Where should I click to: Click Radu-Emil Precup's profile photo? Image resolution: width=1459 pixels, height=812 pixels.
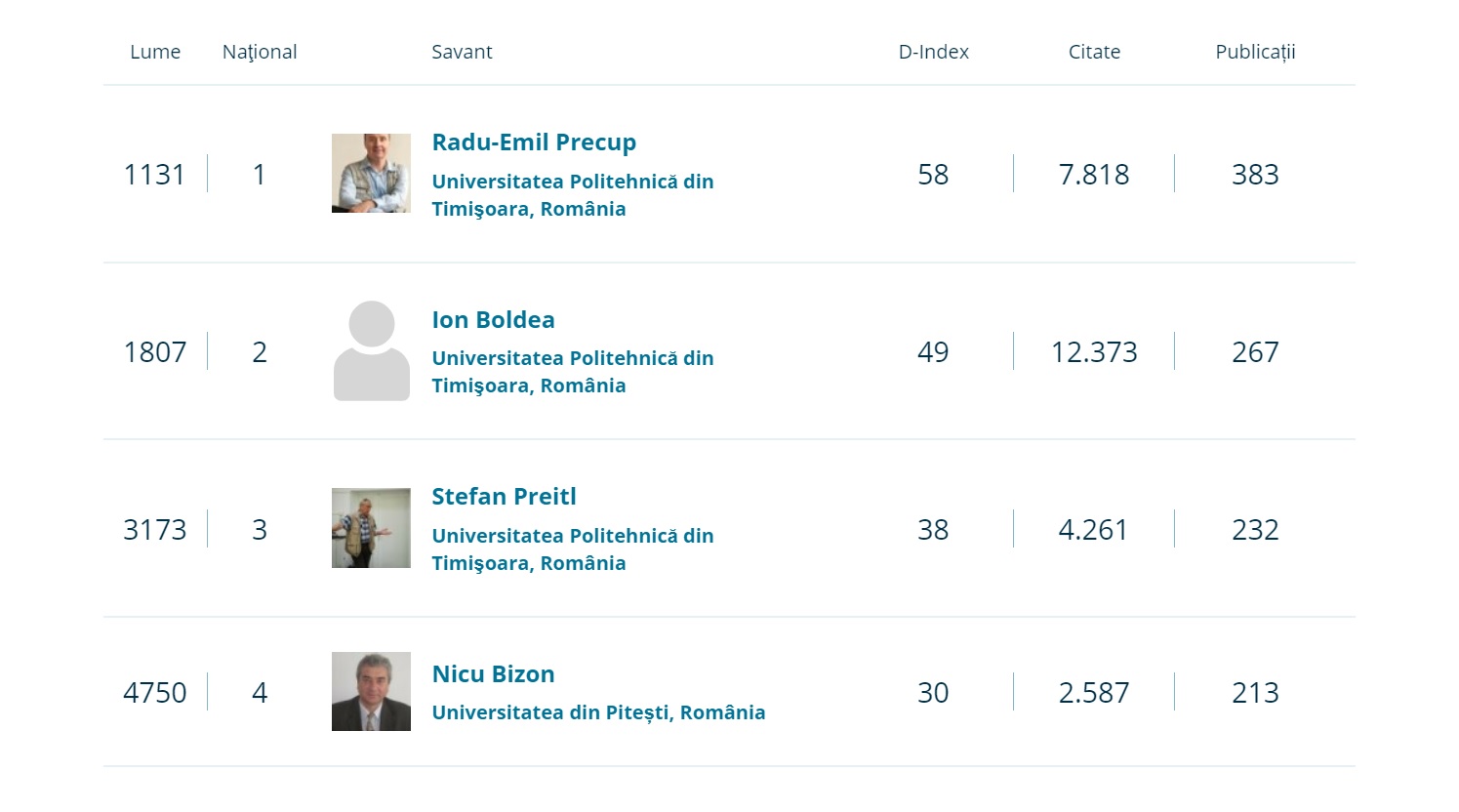point(371,174)
